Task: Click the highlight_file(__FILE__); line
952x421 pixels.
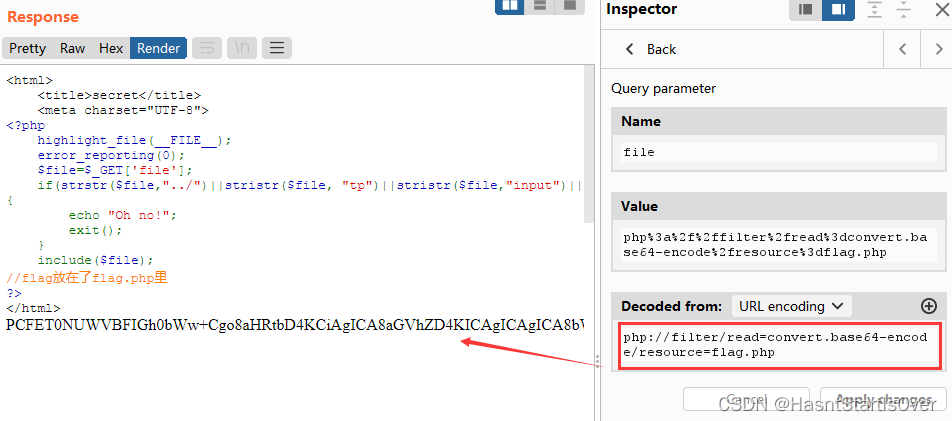Action: [134, 140]
